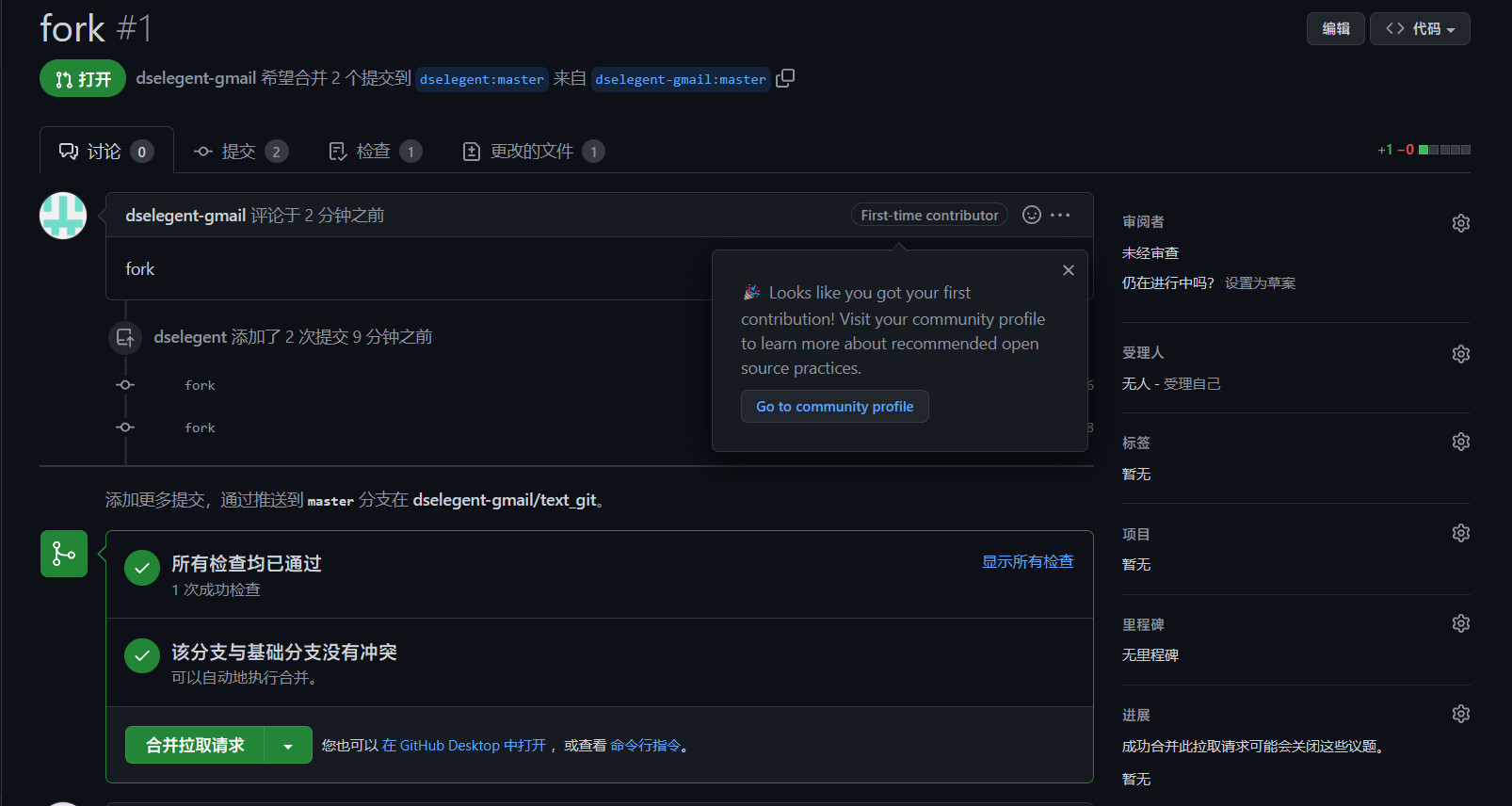Click the 未经审查 status text
This screenshot has height=806, width=1512.
coord(1150,252)
